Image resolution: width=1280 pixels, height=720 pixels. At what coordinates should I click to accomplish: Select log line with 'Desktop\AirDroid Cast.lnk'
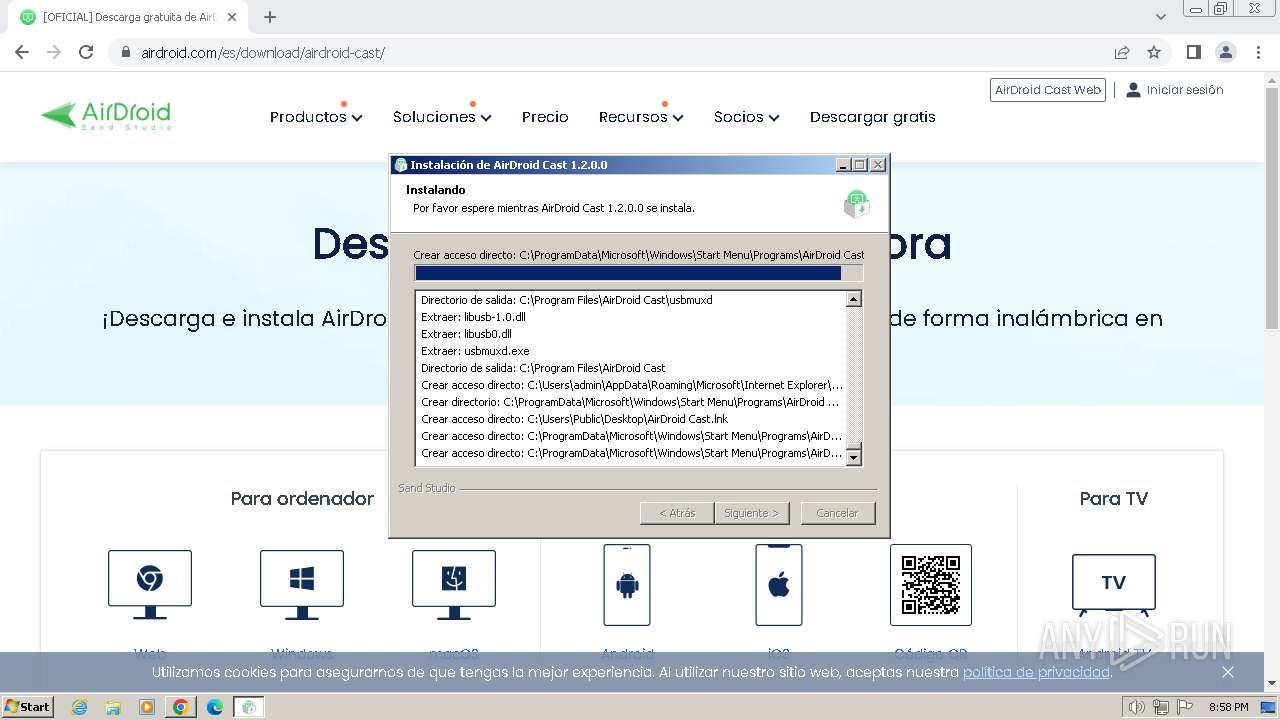pos(574,419)
